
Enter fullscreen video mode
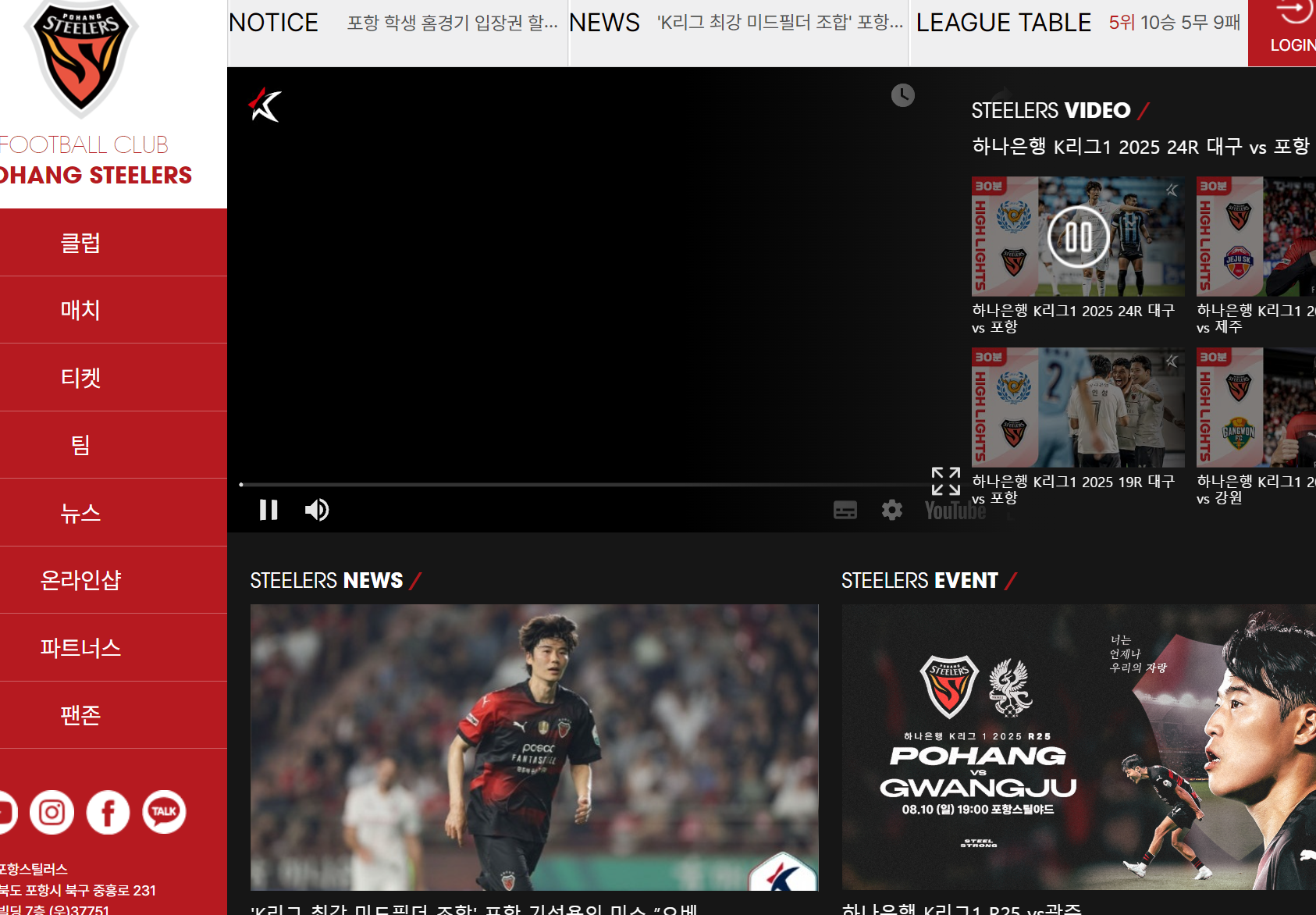946,481
